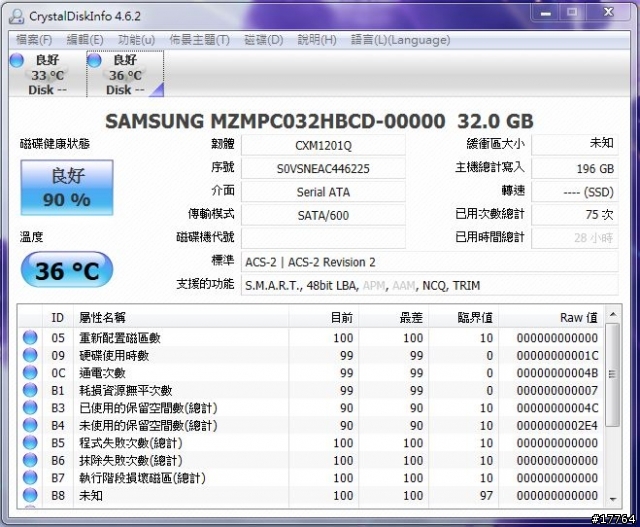Screen dimensions: 640x527
Task: Select the row 已使用的保留空間數(總計)
Action: click(x=311, y=408)
